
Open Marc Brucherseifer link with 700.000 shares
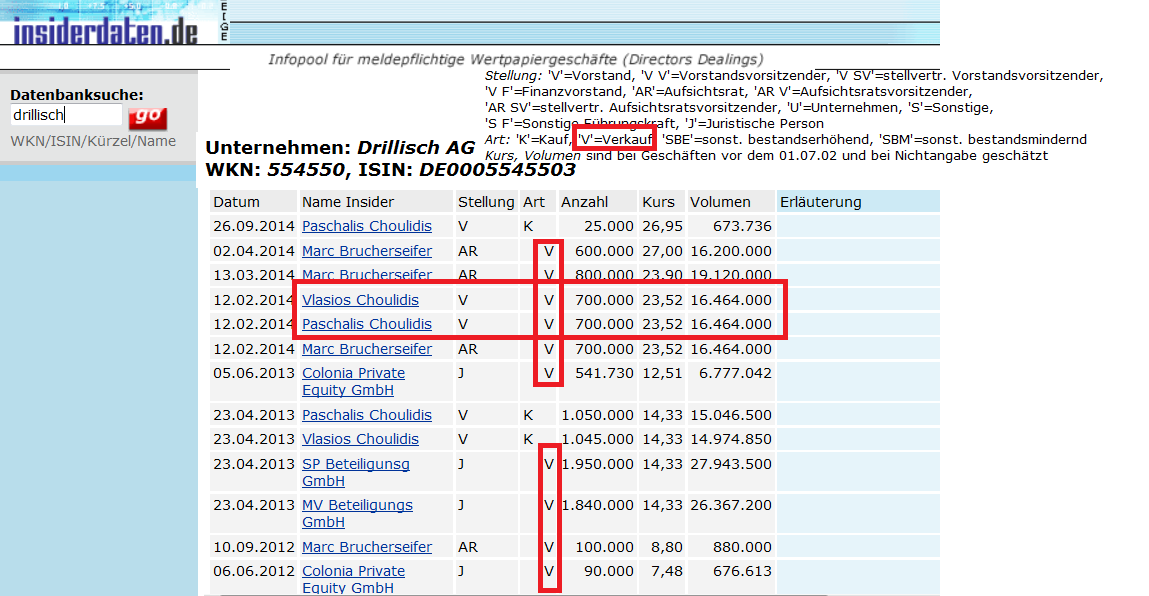coord(366,350)
